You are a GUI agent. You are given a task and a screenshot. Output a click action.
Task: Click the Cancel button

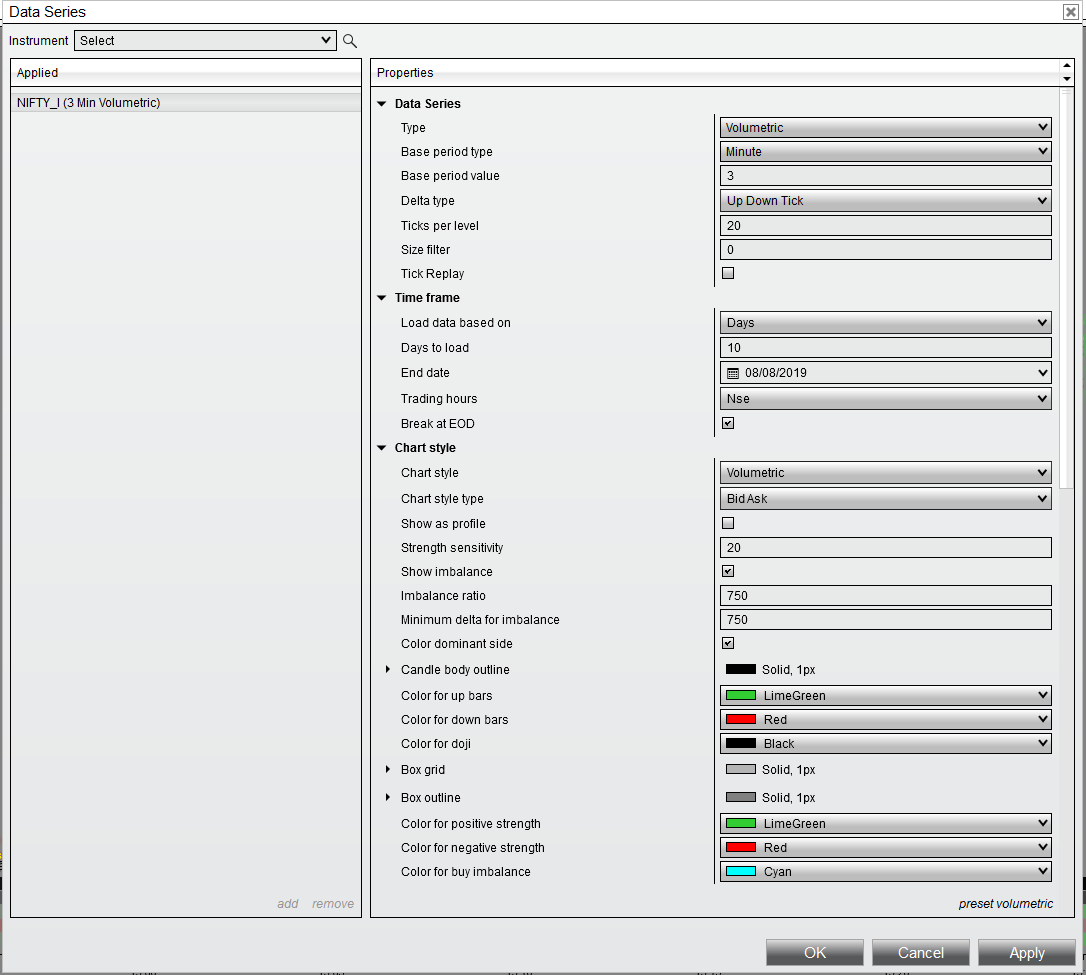pos(920,953)
